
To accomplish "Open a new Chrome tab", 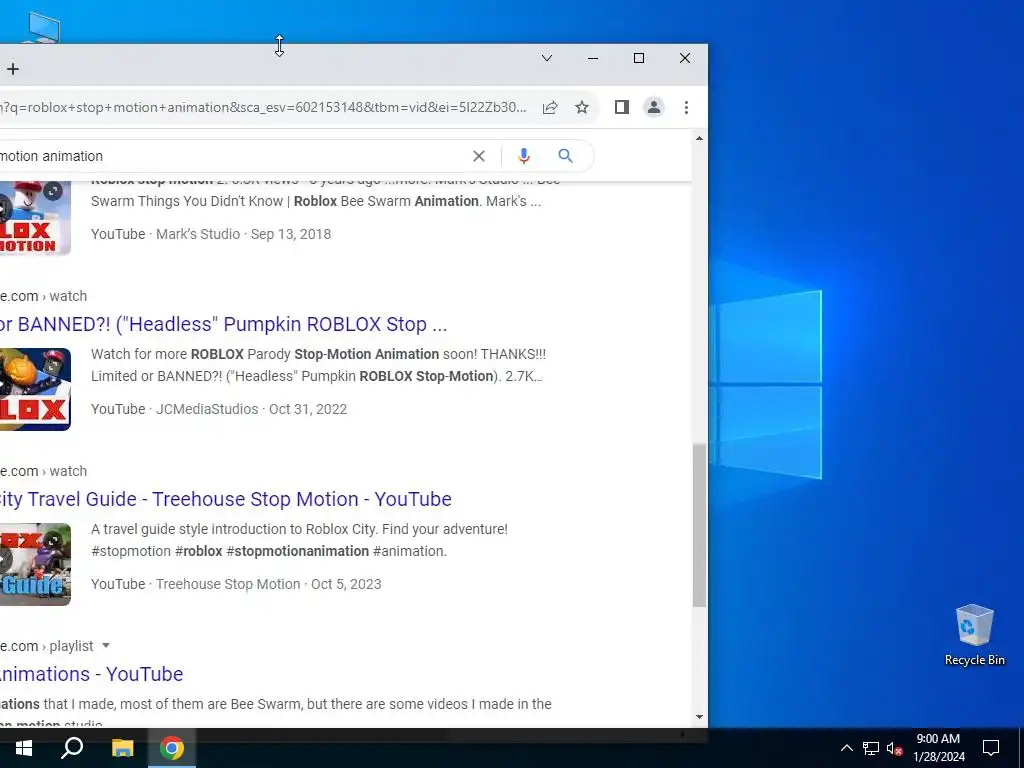I will (13, 69).
